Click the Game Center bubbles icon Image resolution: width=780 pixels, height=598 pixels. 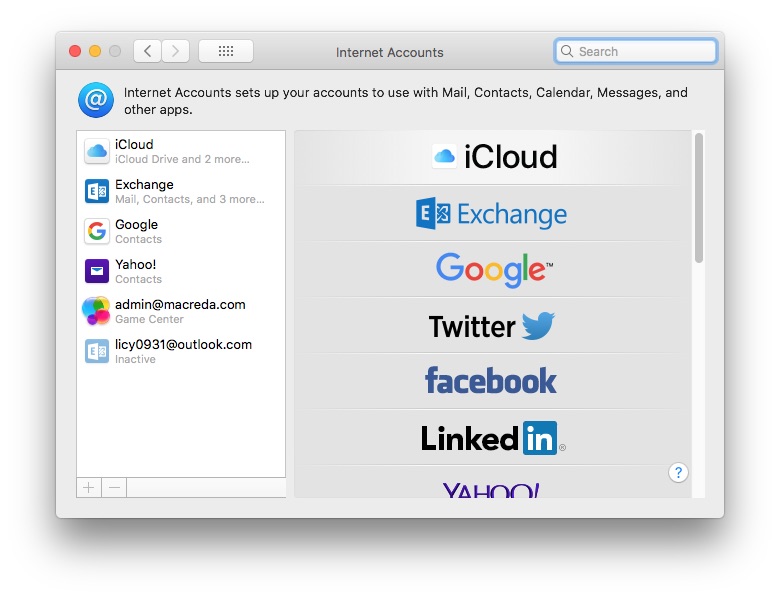pyautogui.click(x=96, y=311)
